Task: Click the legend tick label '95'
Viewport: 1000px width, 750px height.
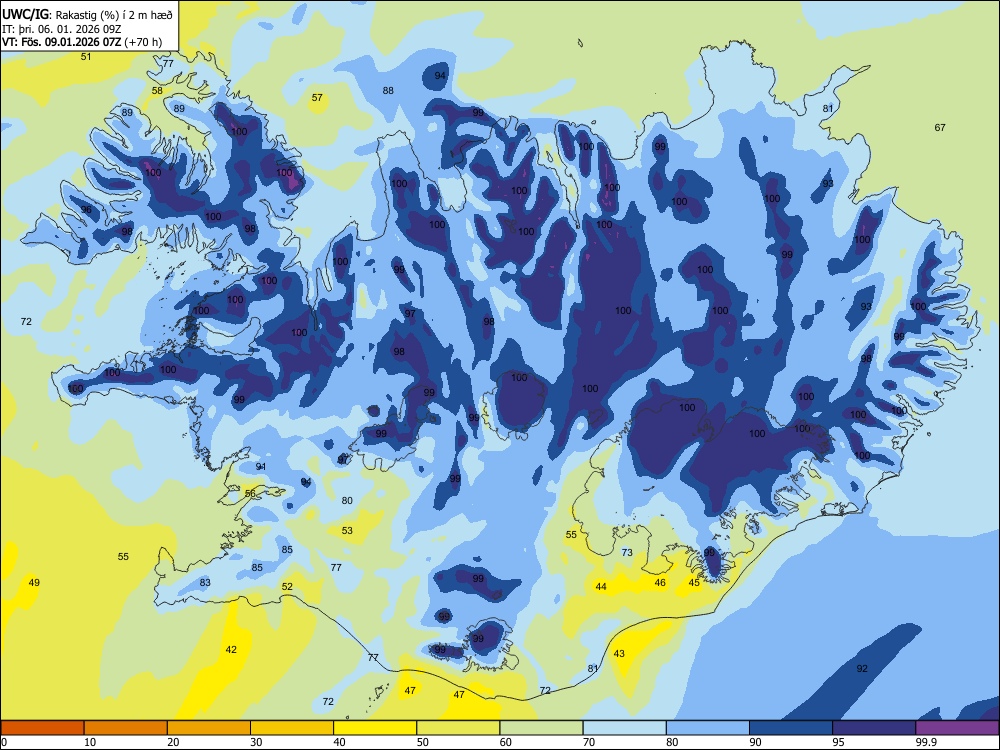Action: [839, 742]
